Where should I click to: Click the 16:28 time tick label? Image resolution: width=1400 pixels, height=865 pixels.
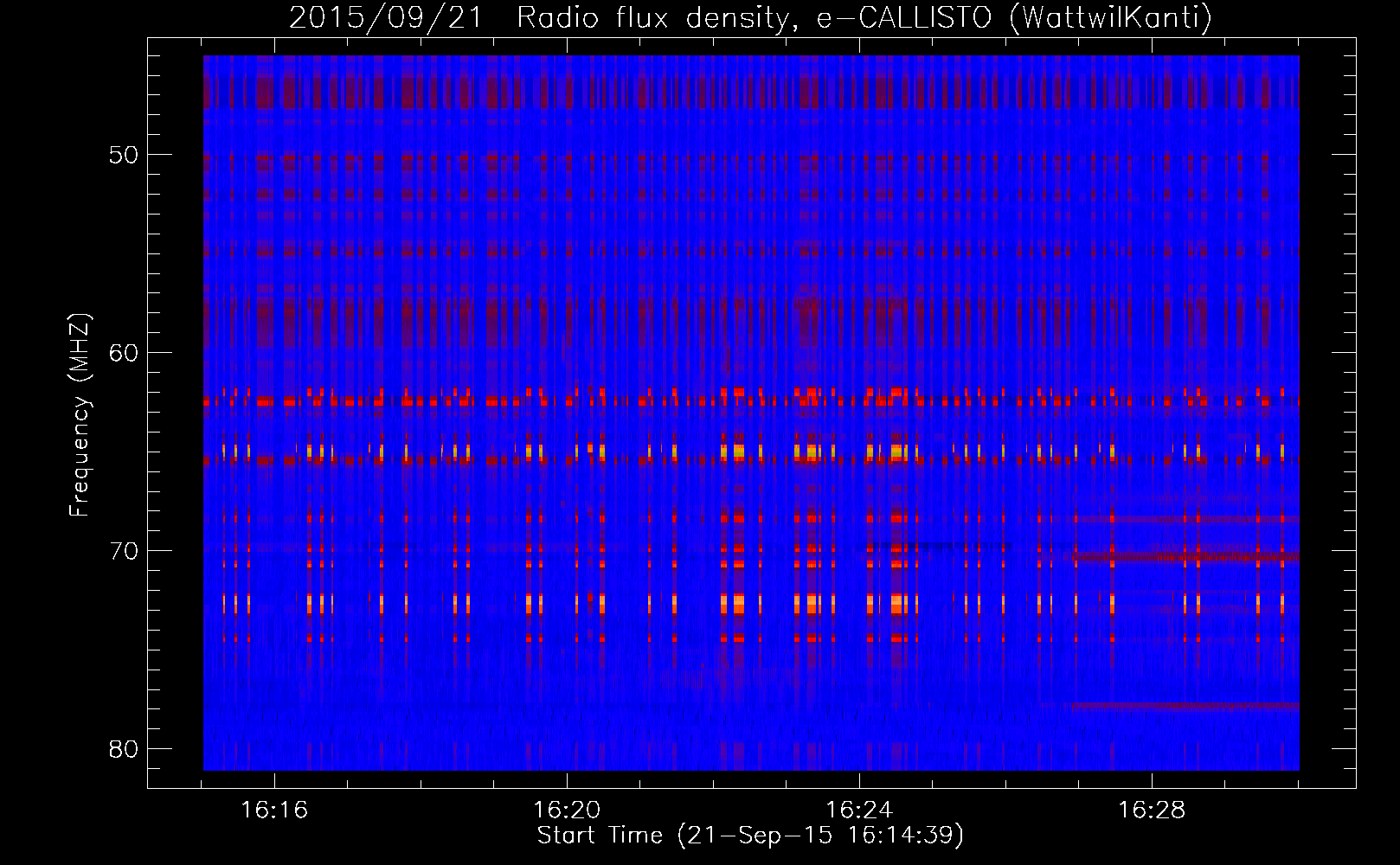1152,811
